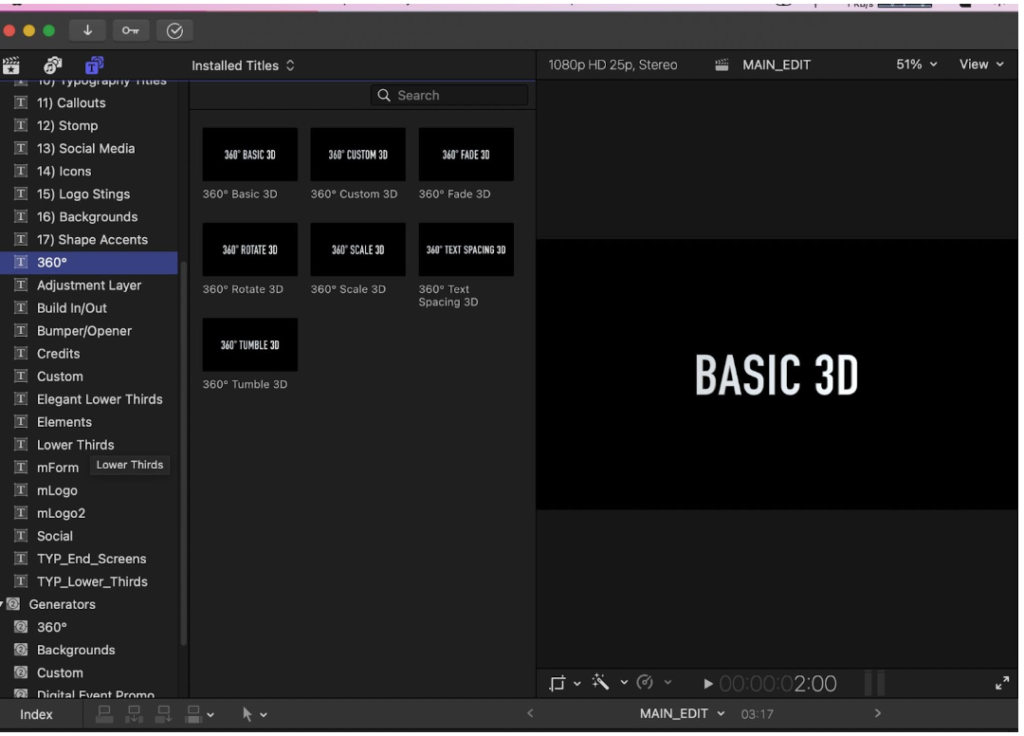Click the Import Media down-arrow button
Image resolution: width=1024 pixels, height=736 pixels.
click(88, 31)
